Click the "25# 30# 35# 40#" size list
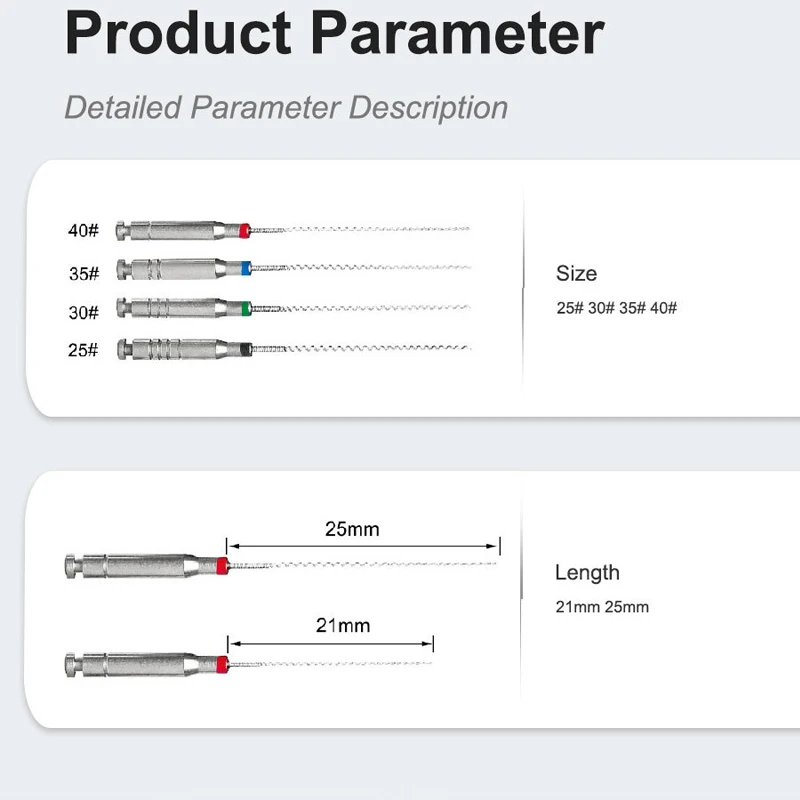 click(616, 308)
